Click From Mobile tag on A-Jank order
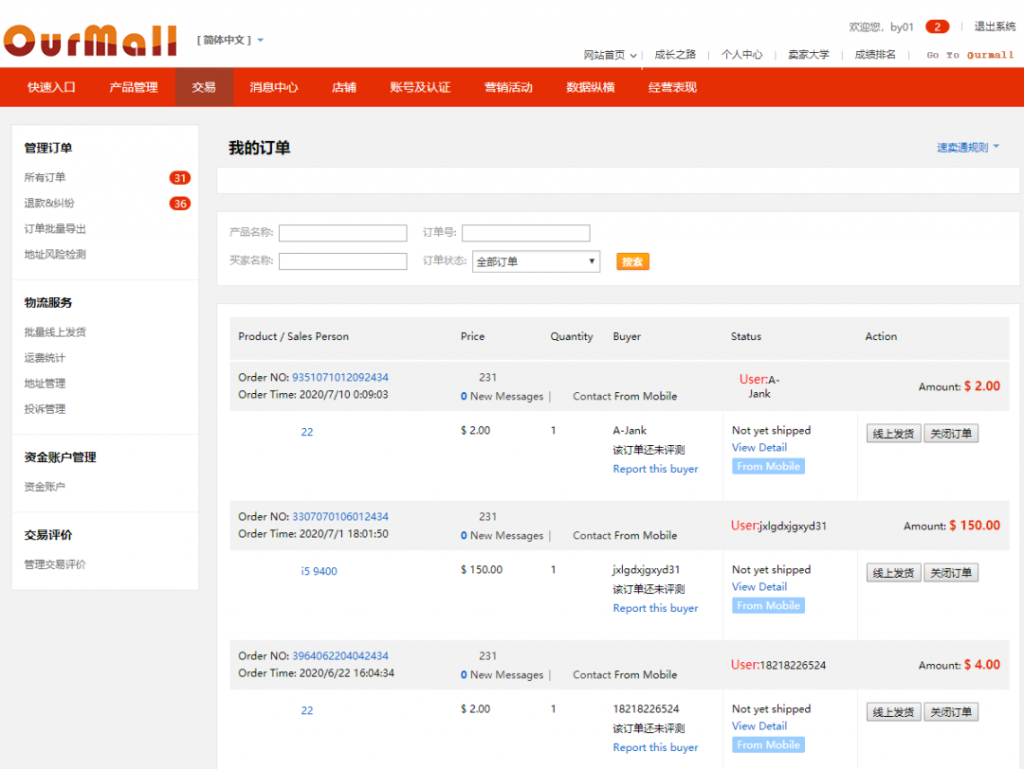1024x769 pixels. [768, 466]
